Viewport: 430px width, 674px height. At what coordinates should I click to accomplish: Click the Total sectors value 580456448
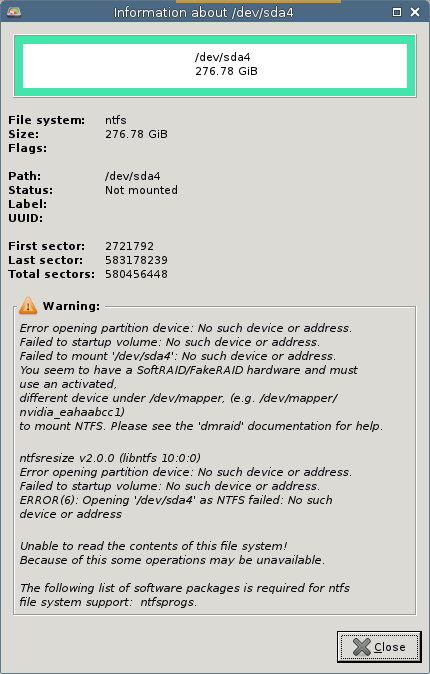136,274
